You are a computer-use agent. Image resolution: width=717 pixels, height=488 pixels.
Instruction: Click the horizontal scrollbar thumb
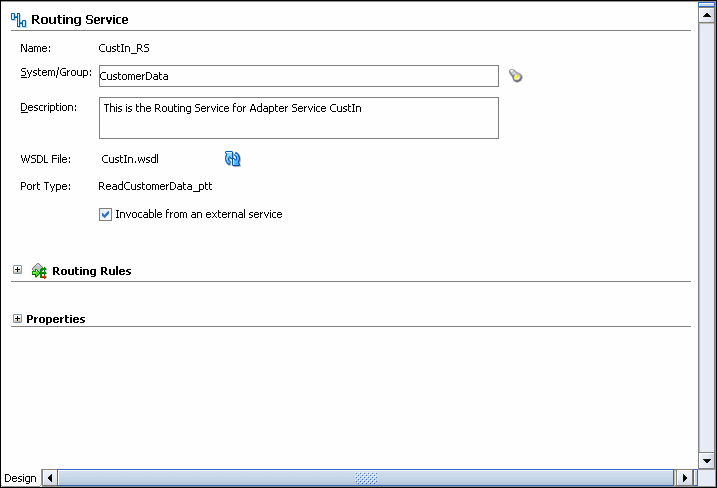click(x=366, y=478)
